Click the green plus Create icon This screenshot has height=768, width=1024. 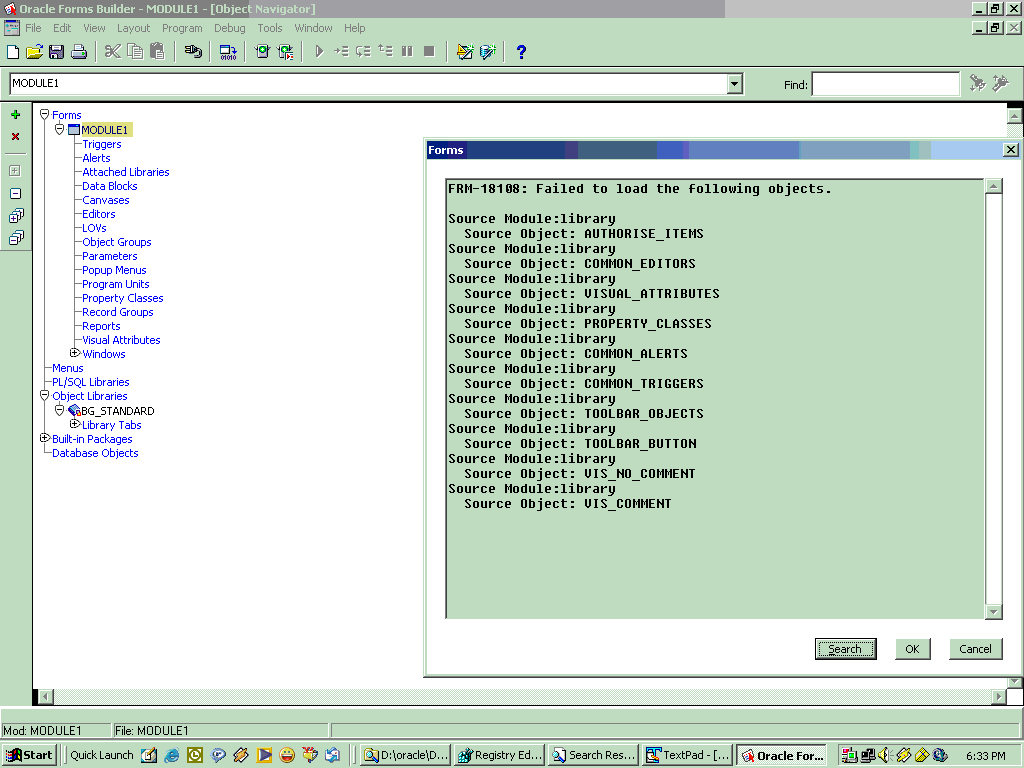(x=16, y=115)
